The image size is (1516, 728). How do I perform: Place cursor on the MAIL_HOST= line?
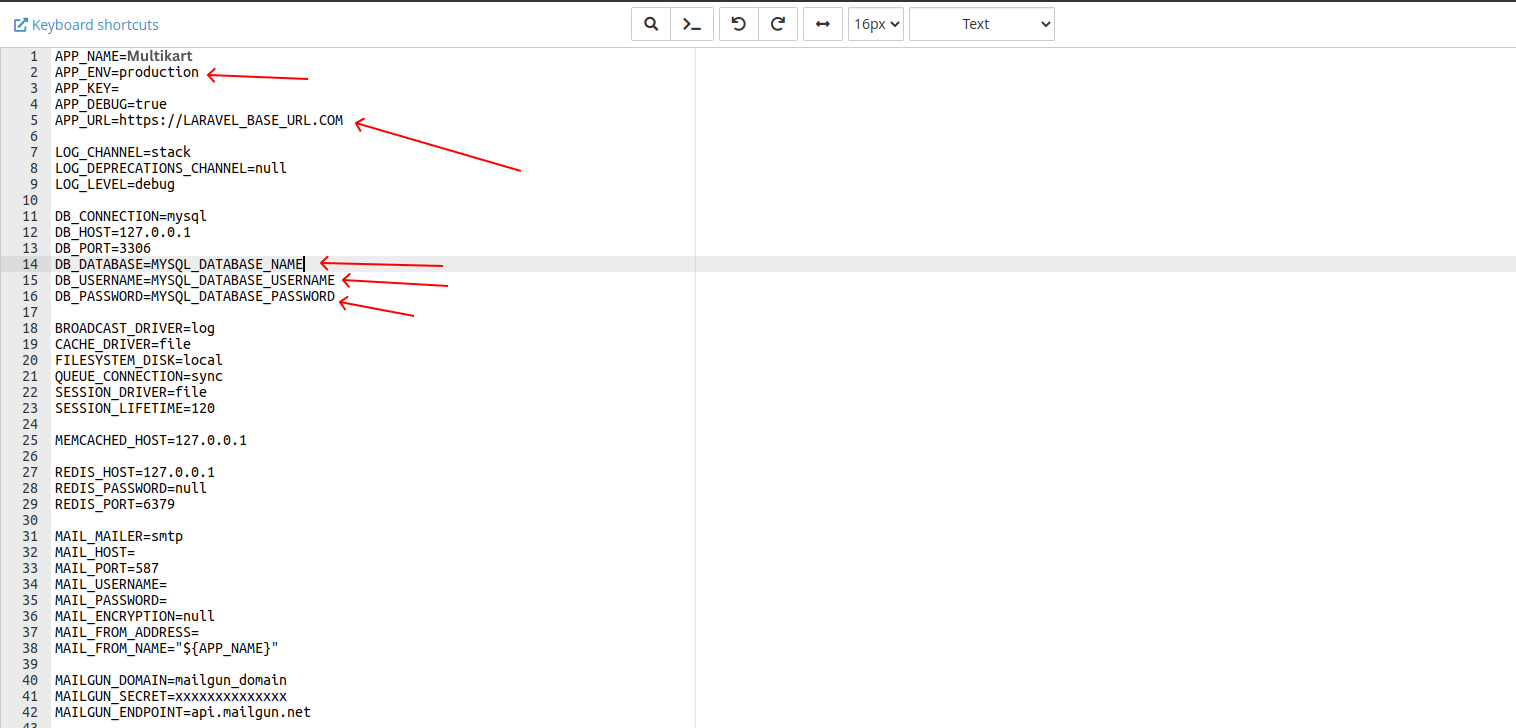tap(95, 552)
